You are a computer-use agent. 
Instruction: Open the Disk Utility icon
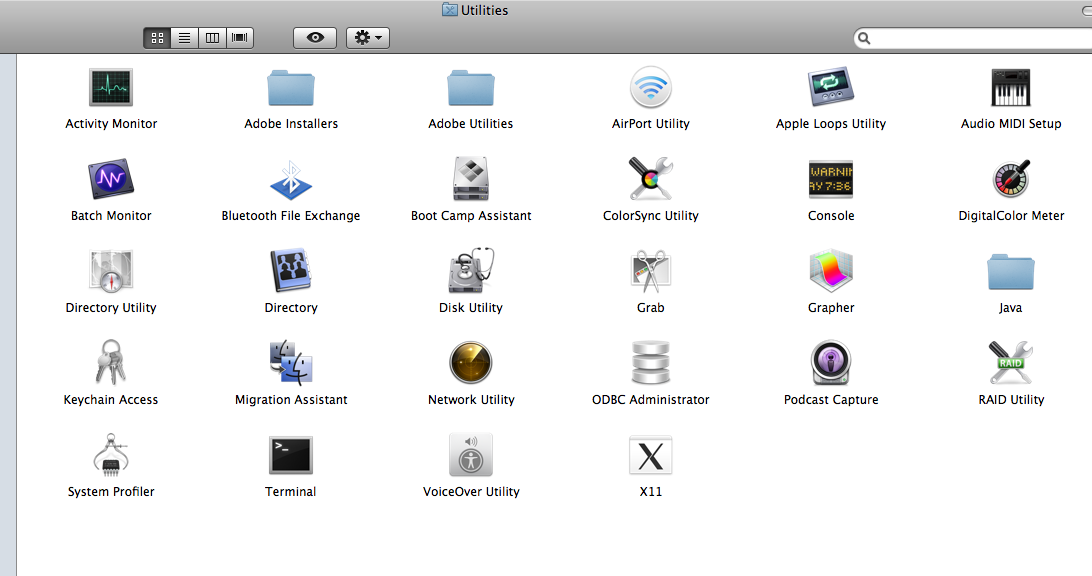(471, 272)
